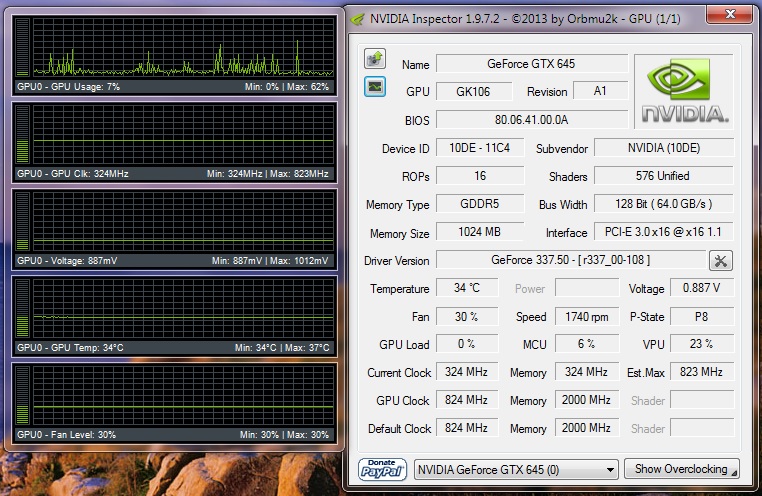Image resolution: width=762 pixels, height=496 pixels.
Task: Select the Name field GeForce GTX 645
Action: (x=532, y=64)
